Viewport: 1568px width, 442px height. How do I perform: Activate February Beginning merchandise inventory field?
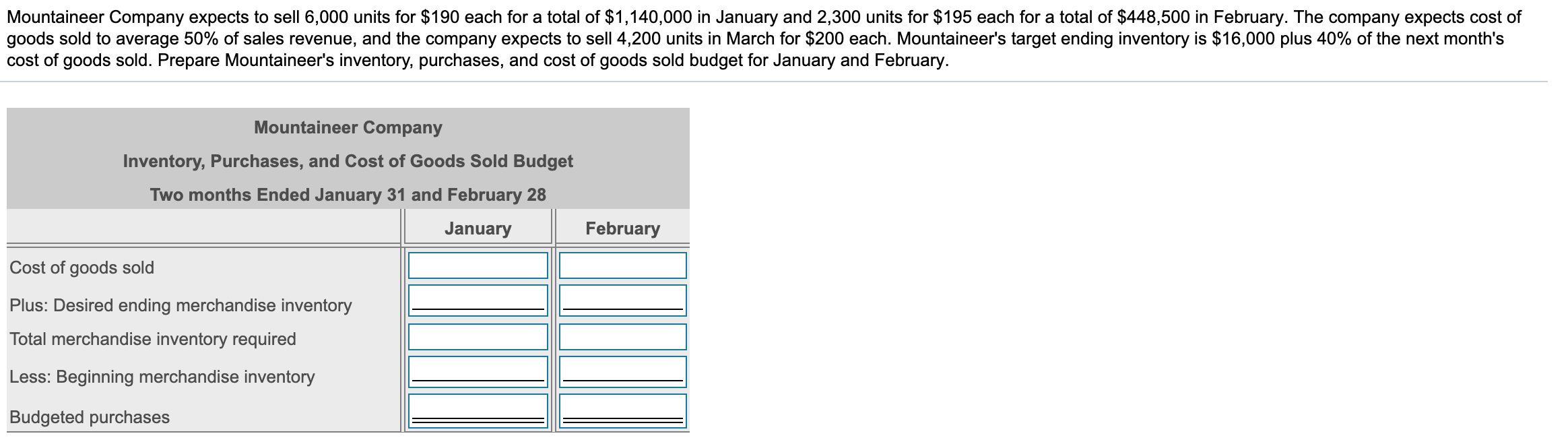(x=622, y=371)
